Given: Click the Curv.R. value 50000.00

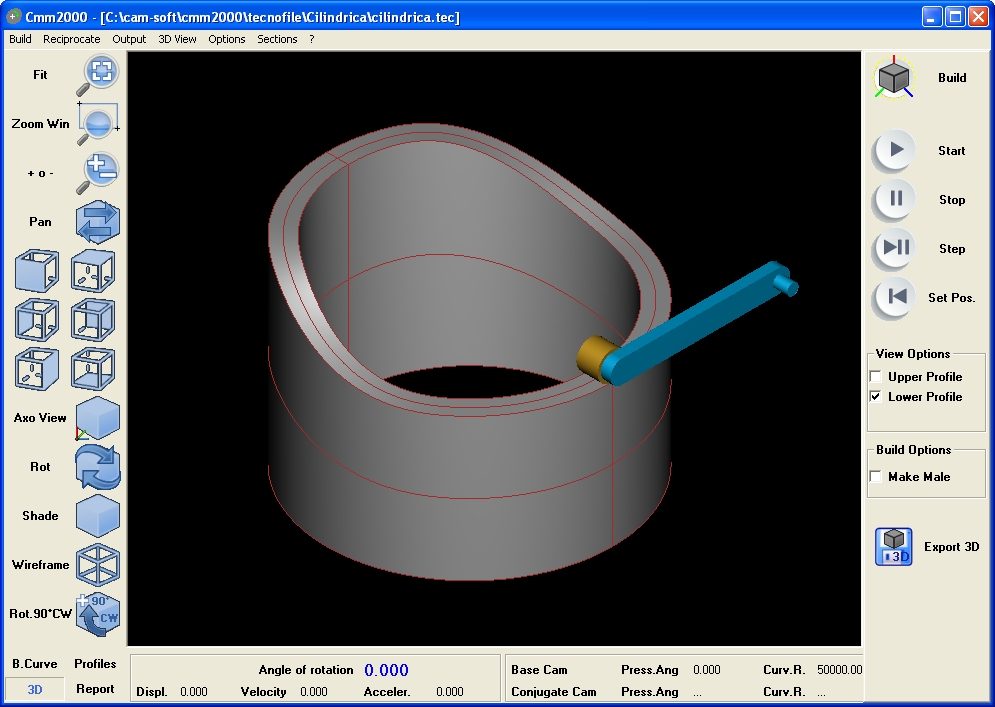Looking at the screenshot, I should click(840, 670).
